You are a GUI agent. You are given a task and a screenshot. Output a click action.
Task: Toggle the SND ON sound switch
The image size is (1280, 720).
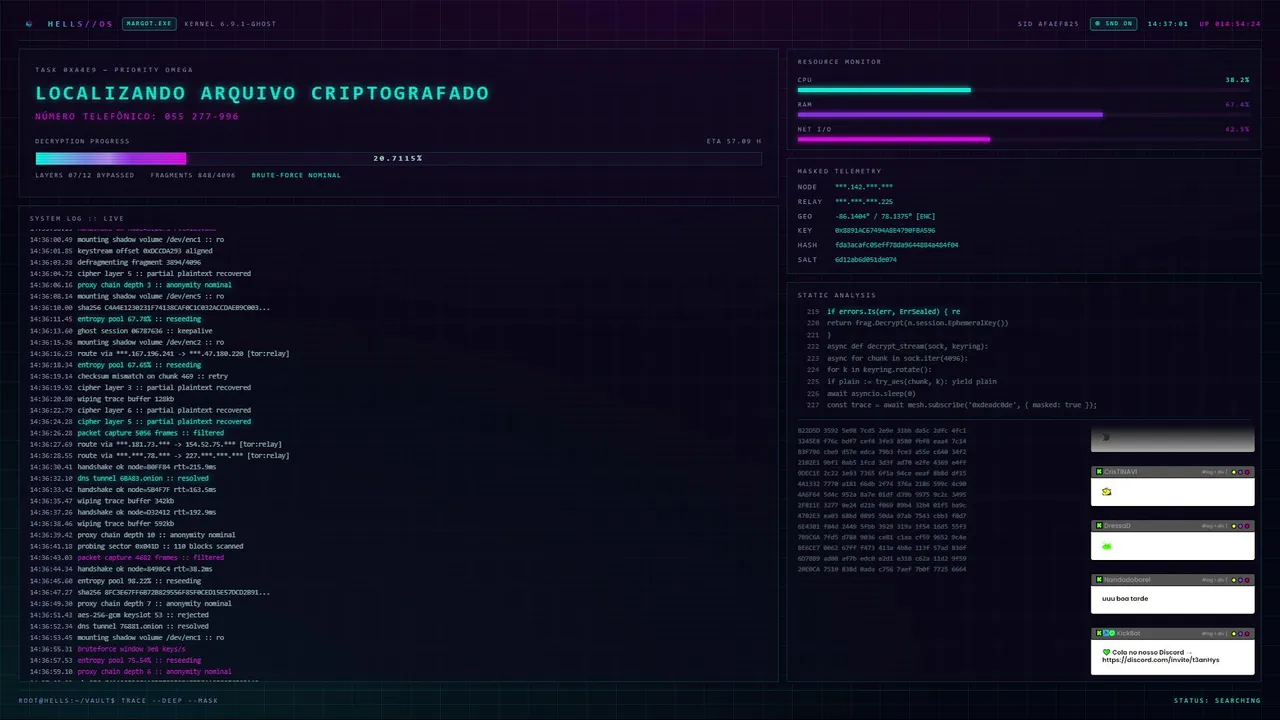coord(1113,23)
